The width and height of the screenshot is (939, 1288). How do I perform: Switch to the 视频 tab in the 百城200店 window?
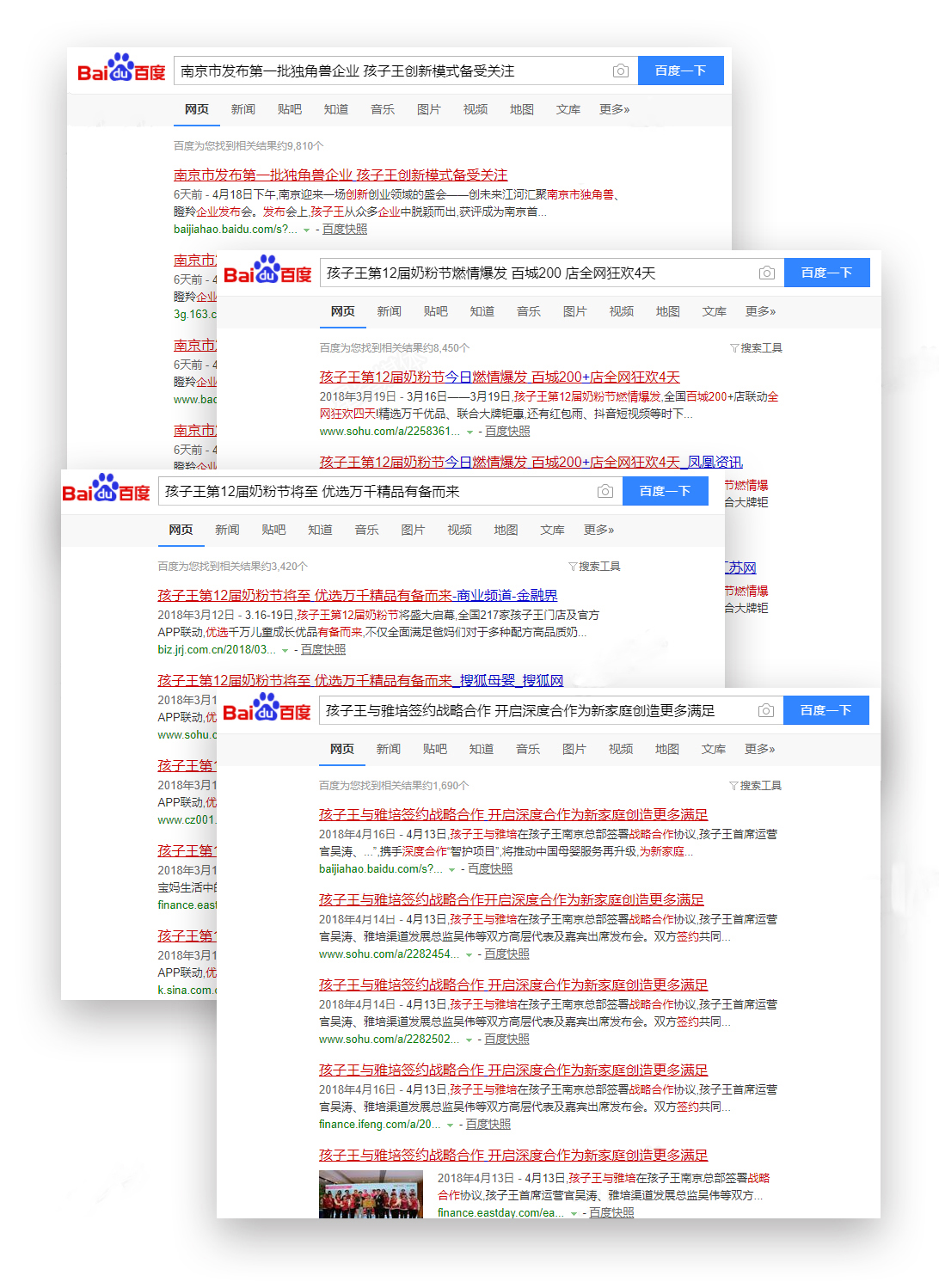point(622,312)
